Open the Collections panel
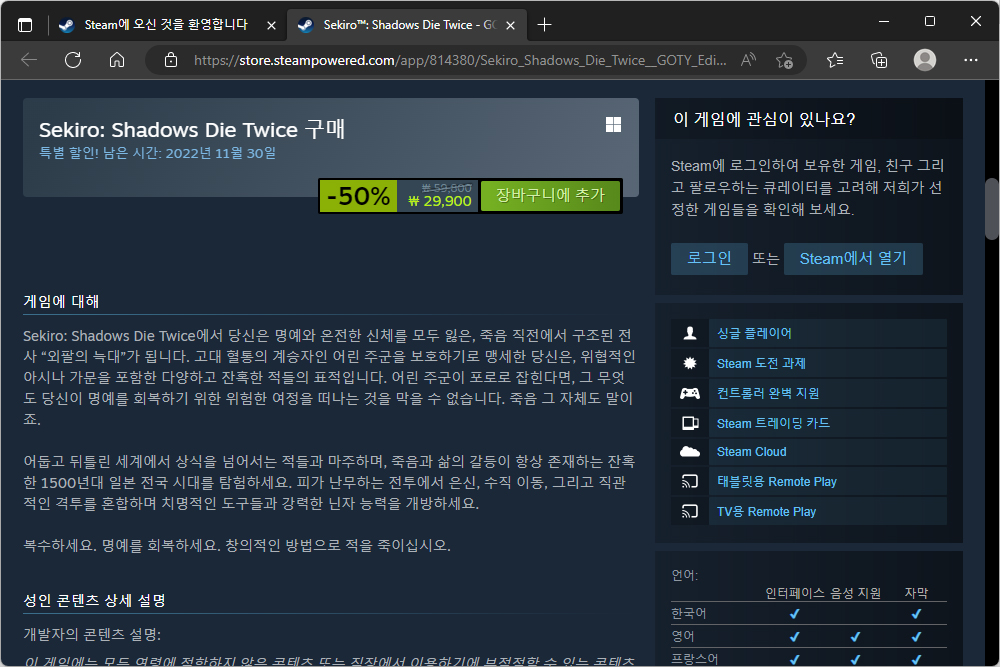The height and width of the screenshot is (667, 1000). click(879, 60)
